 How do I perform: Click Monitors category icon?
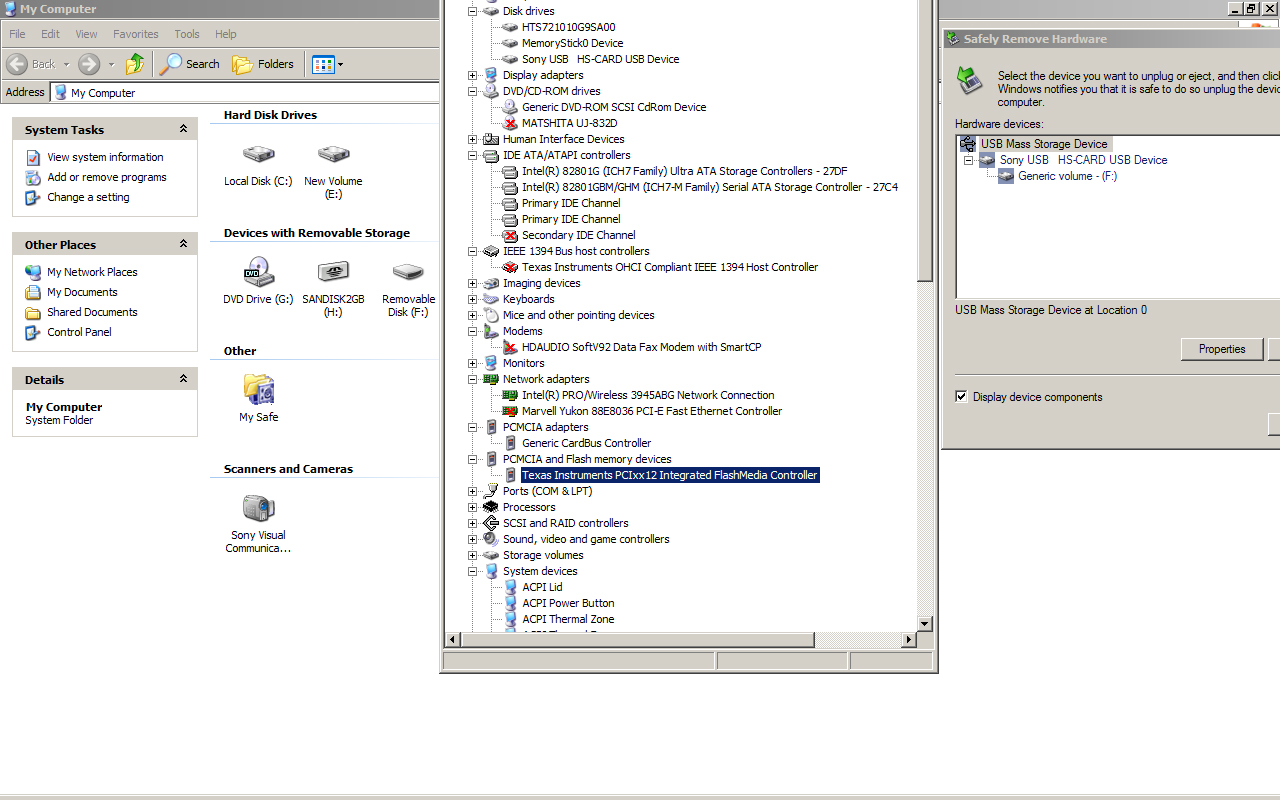tap(491, 363)
